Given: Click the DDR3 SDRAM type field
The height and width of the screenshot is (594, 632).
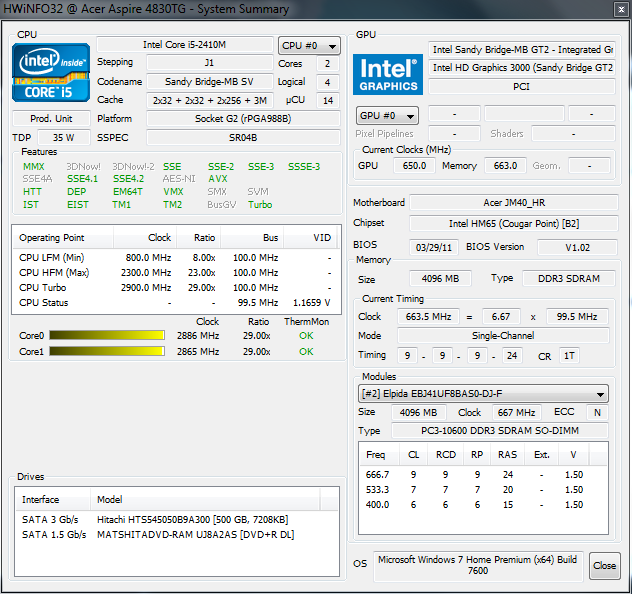Looking at the screenshot, I should (x=569, y=278).
